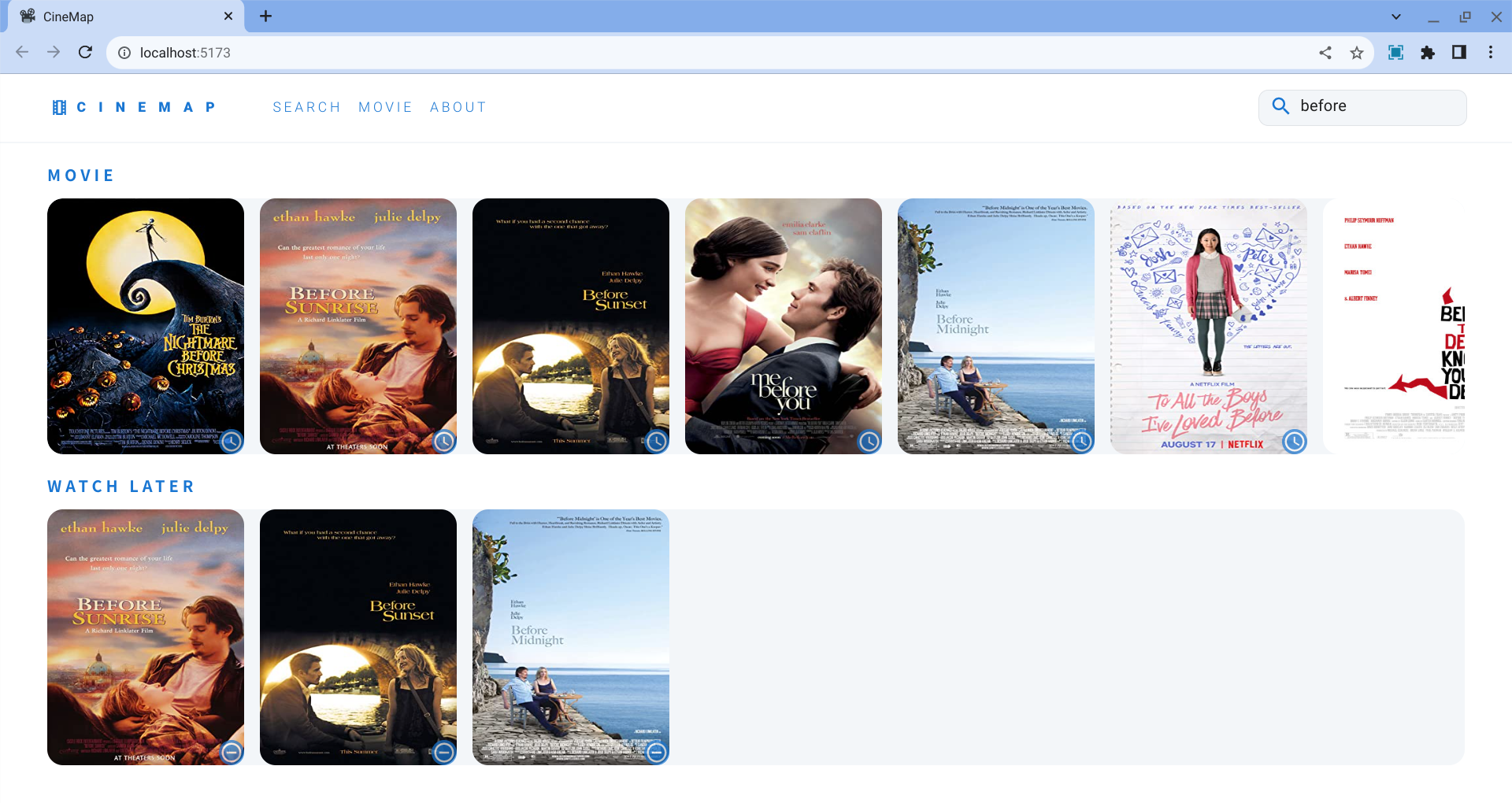Click the search magnifier icon
Viewport: 1512px width, 803px height.
pos(1280,106)
